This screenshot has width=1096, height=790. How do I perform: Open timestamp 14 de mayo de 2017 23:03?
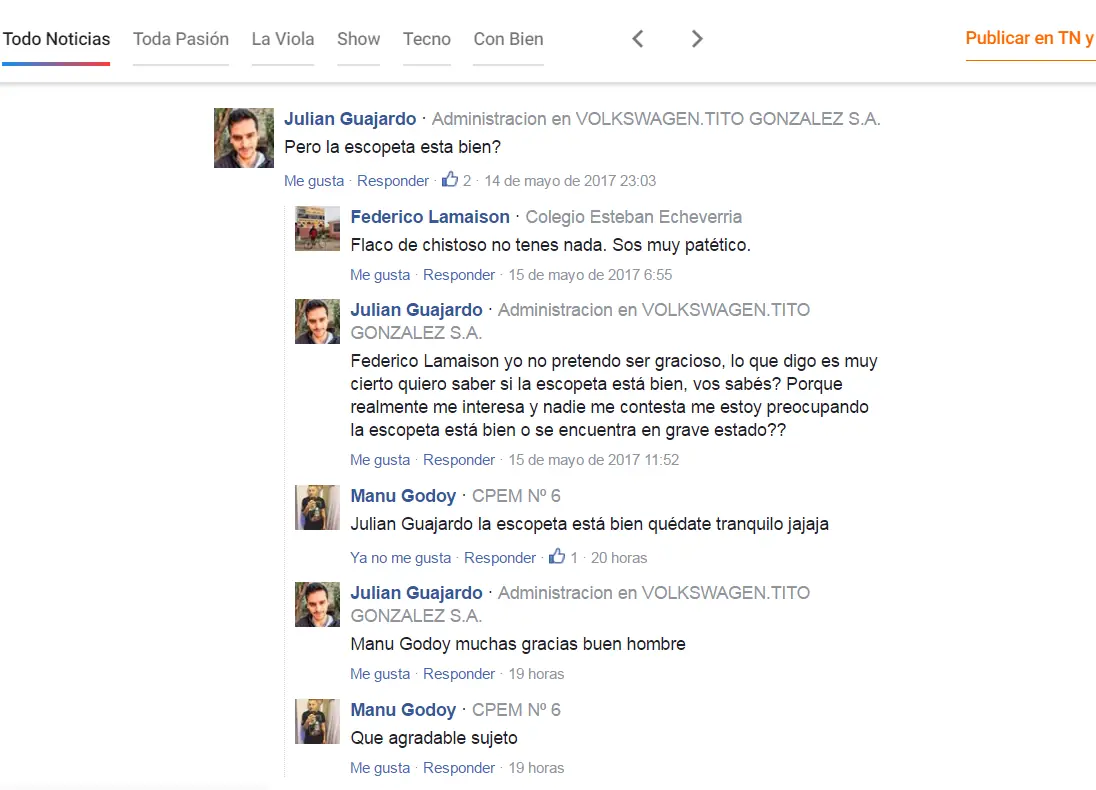(570, 181)
